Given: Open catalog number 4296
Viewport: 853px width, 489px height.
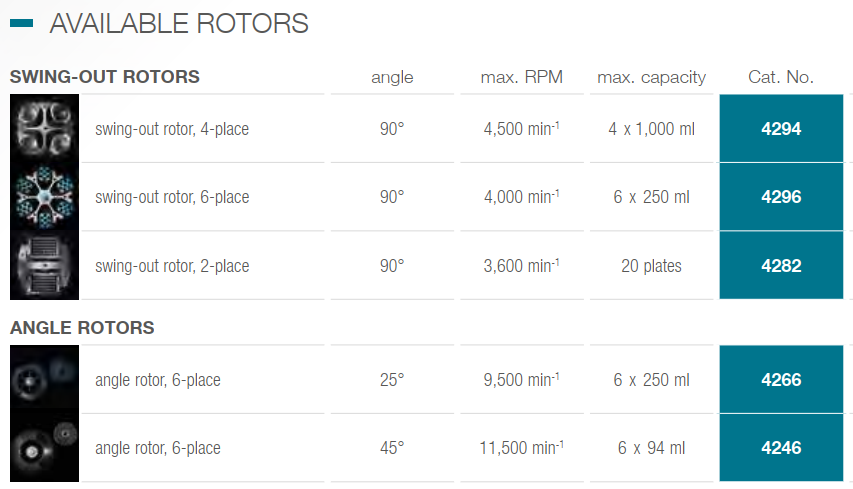Looking at the screenshot, I should tap(781, 197).
